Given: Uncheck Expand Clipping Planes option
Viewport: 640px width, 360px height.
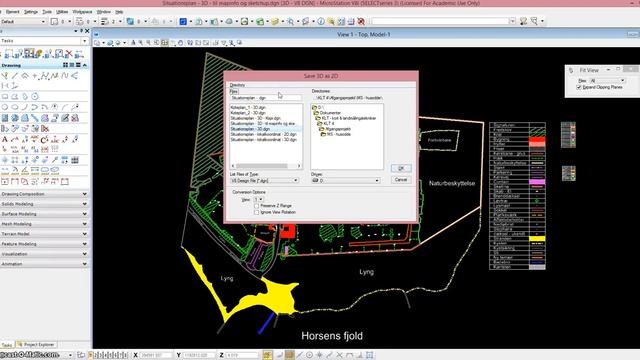Looking at the screenshot, I should [579, 87].
